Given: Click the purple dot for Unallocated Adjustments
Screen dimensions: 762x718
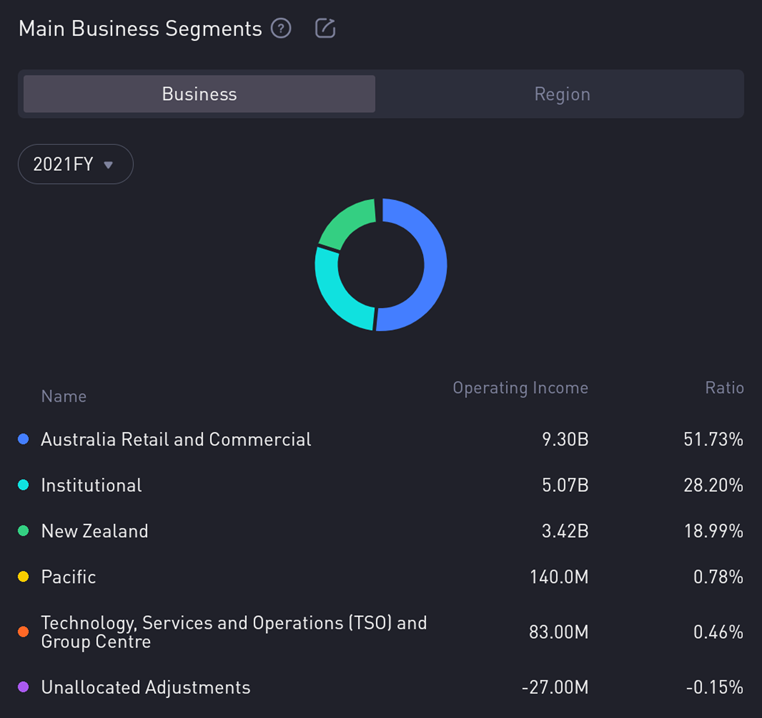Looking at the screenshot, I should (x=24, y=687).
